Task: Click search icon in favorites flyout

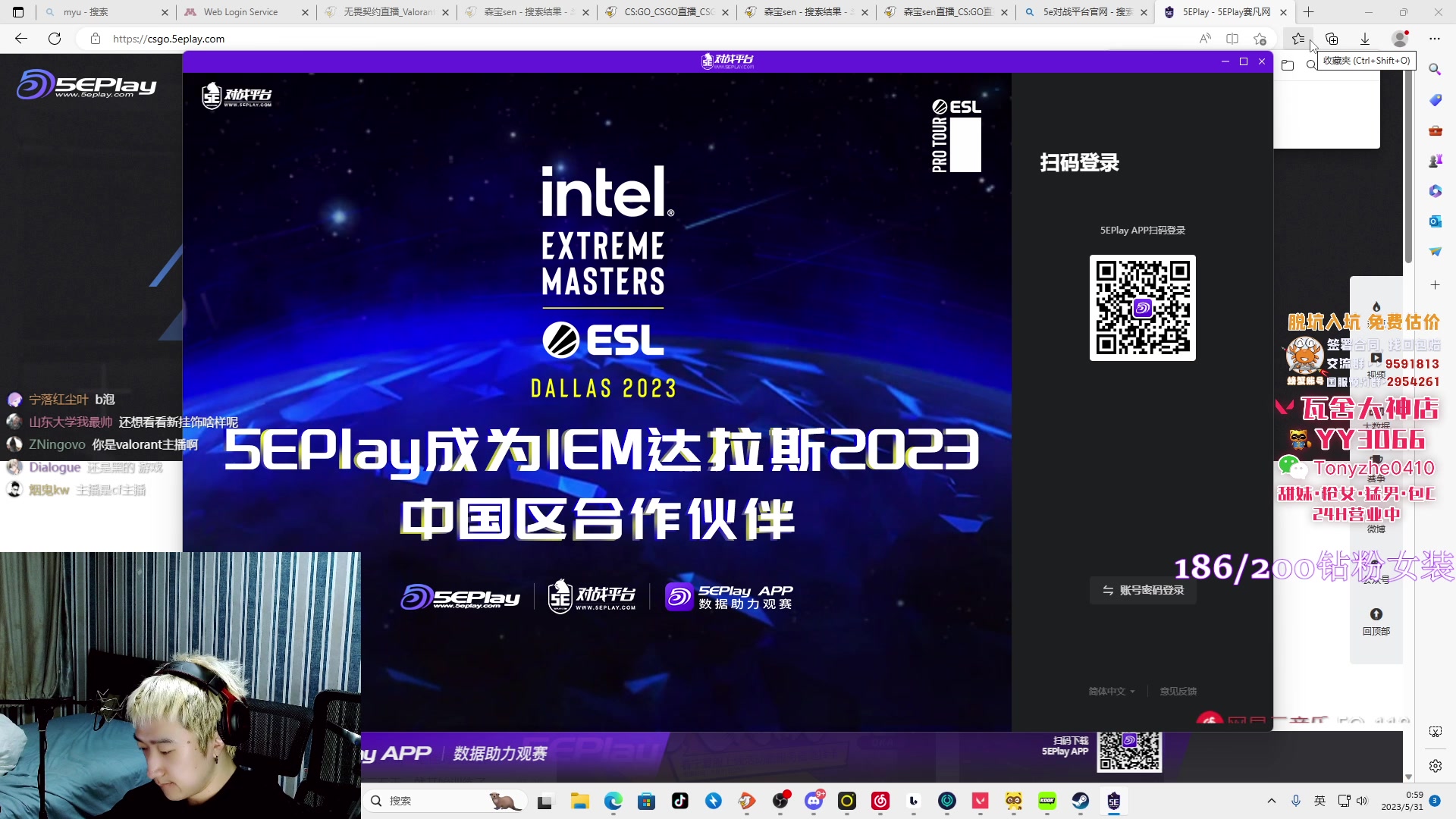Action: coord(1311,65)
